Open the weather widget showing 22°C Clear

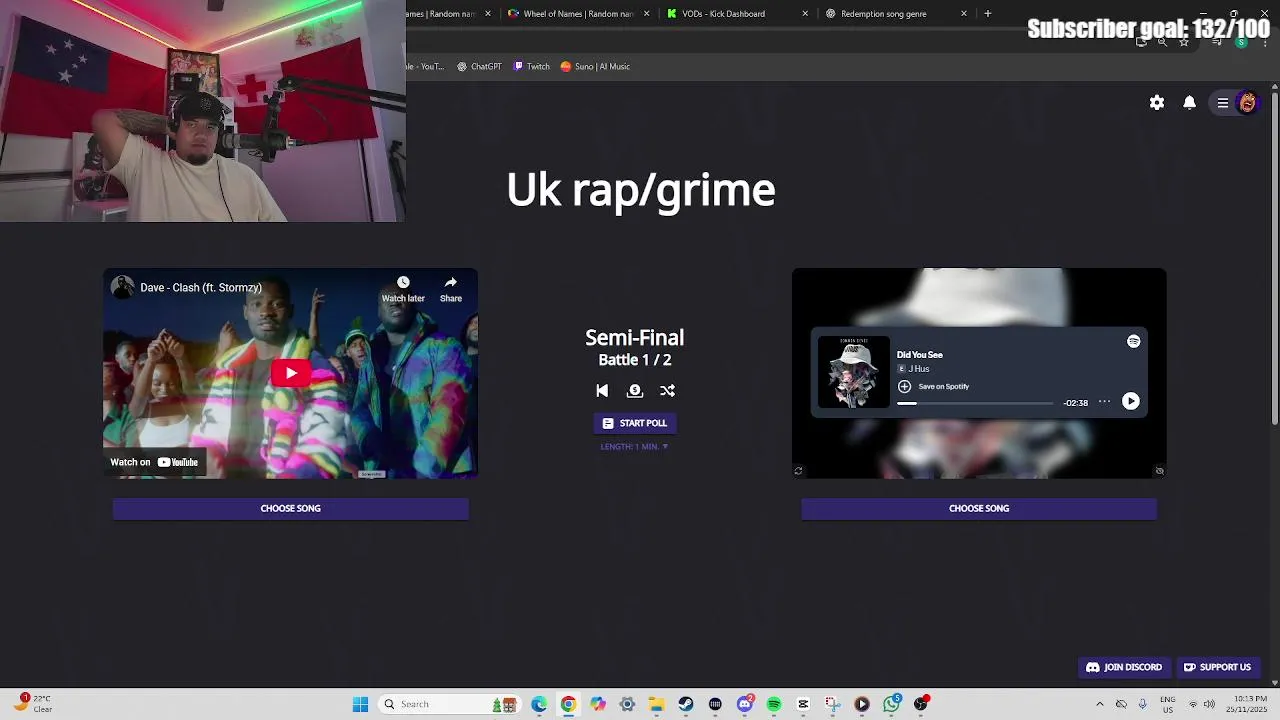coord(32,704)
